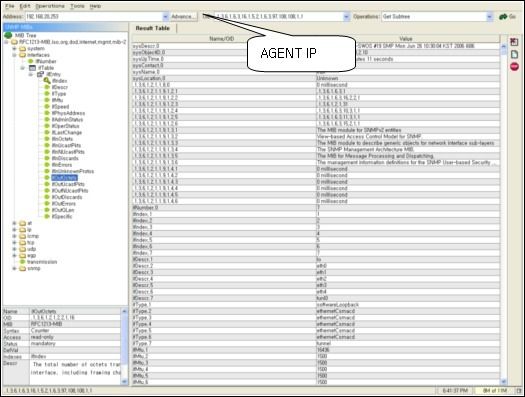The width and height of the screenshot is (525, 397).
Task: Click the ifIndex key icon
Action: click(x=47, y=81)
